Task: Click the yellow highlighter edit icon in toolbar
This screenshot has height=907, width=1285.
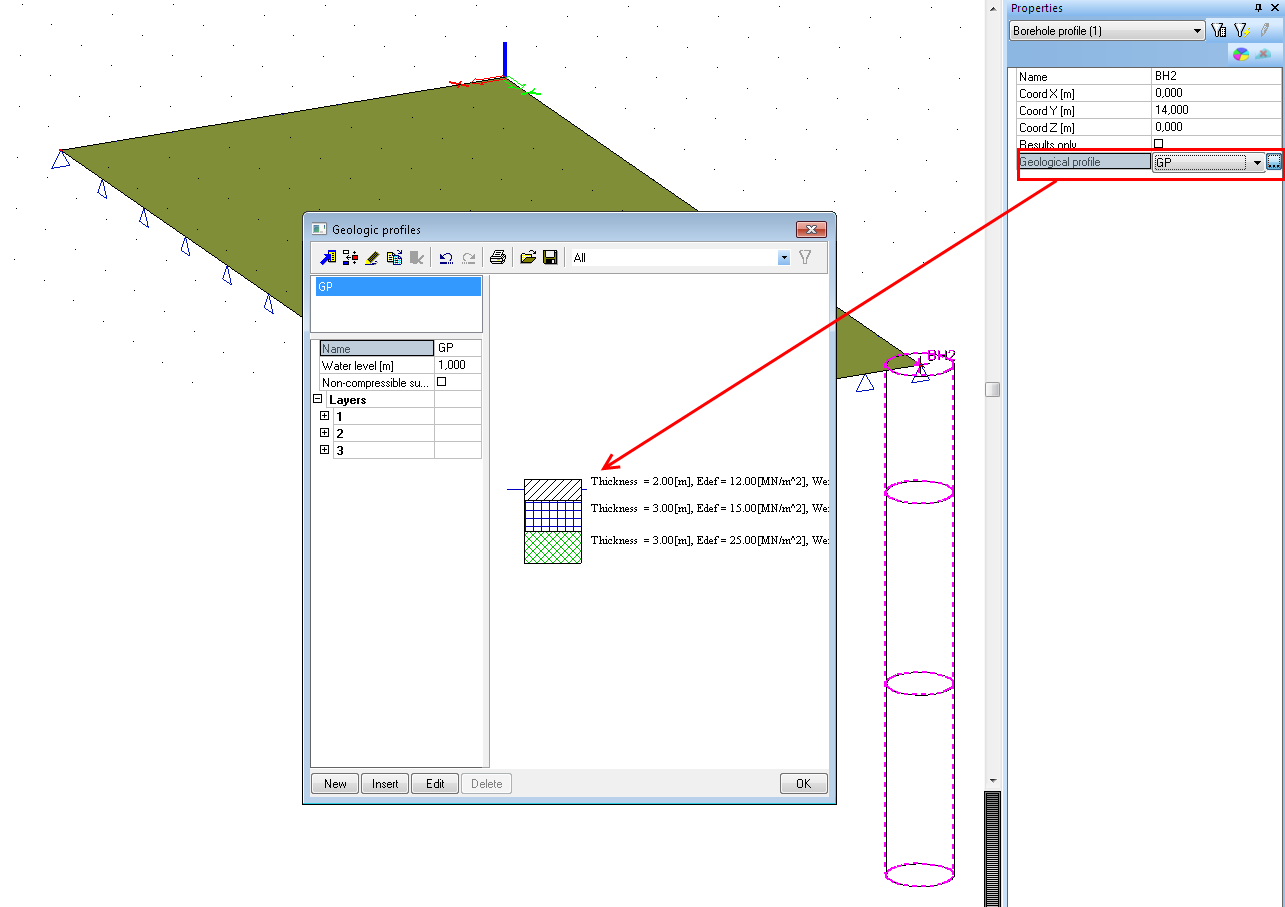Action: pyautogui.click(x=372, y=258)
